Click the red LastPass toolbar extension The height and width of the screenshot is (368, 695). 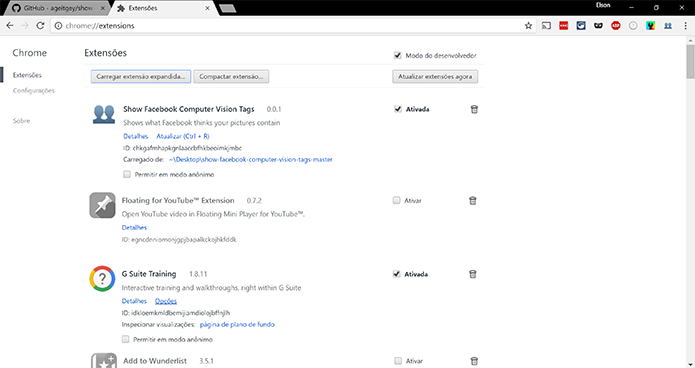(x=564, y=26)
